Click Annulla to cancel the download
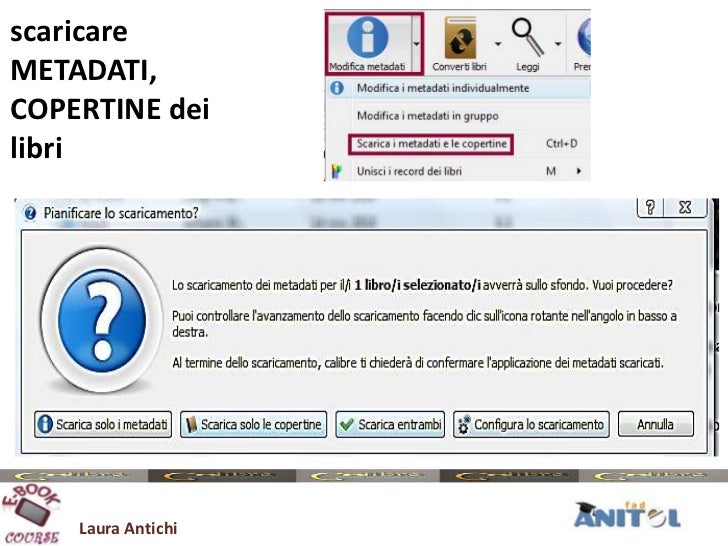 pos(656,424)
